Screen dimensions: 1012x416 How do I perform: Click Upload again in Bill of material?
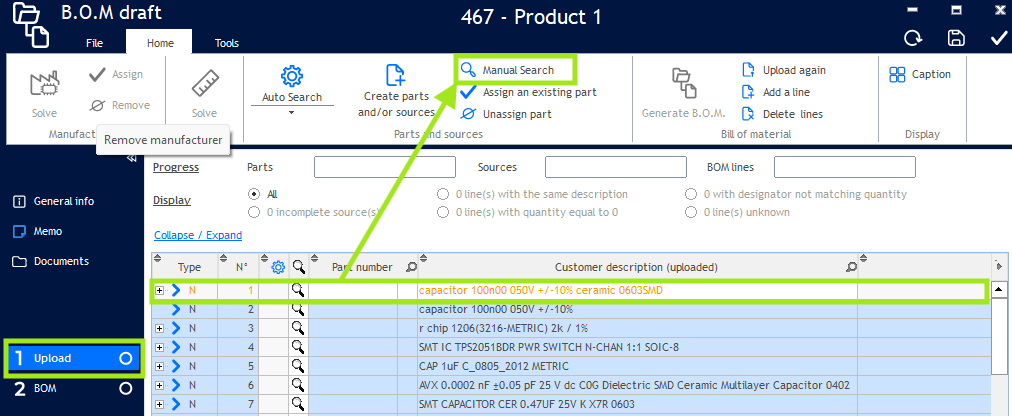(748, 70)
